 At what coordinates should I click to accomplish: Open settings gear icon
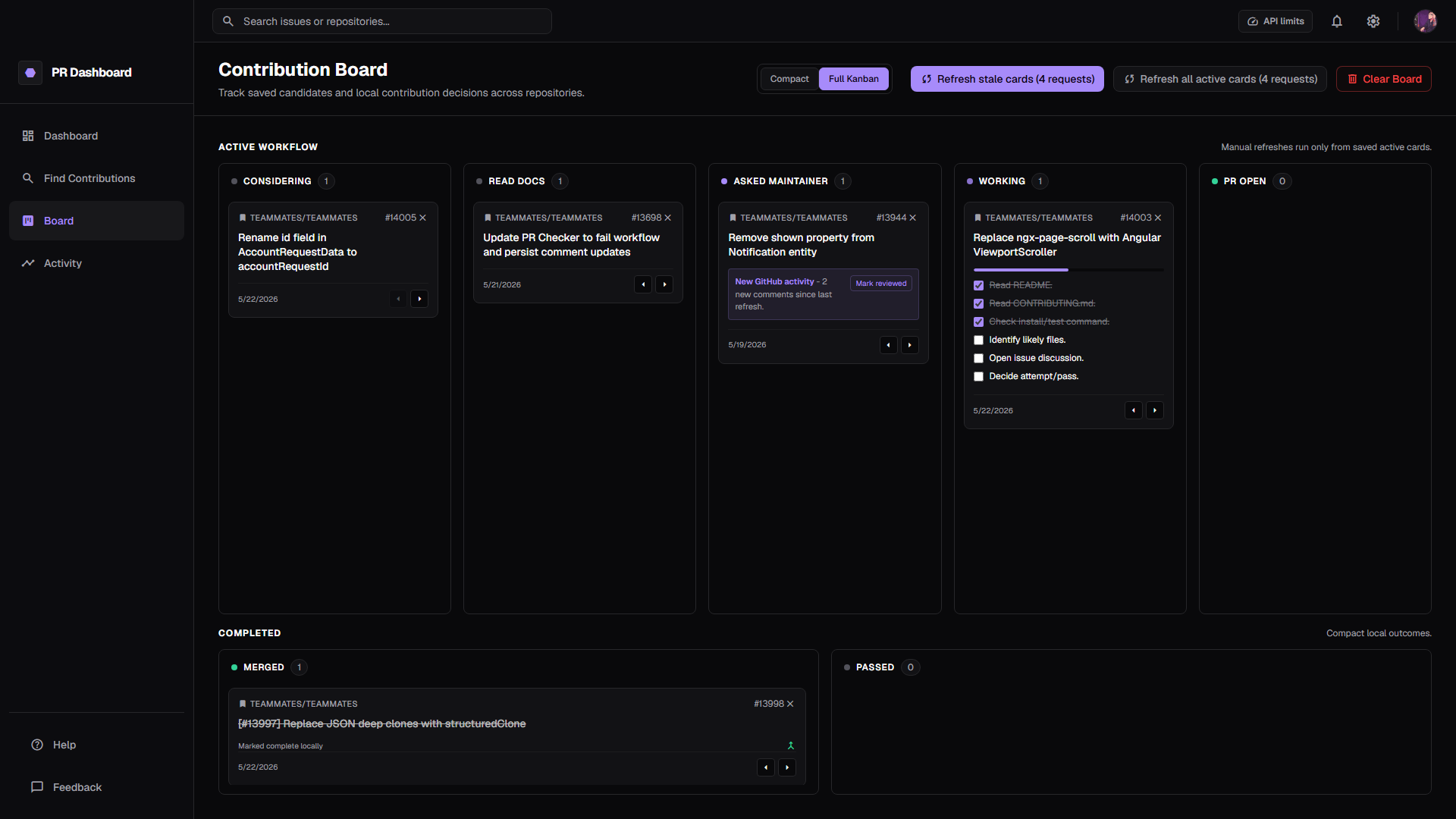click(x=1373, y=21)
